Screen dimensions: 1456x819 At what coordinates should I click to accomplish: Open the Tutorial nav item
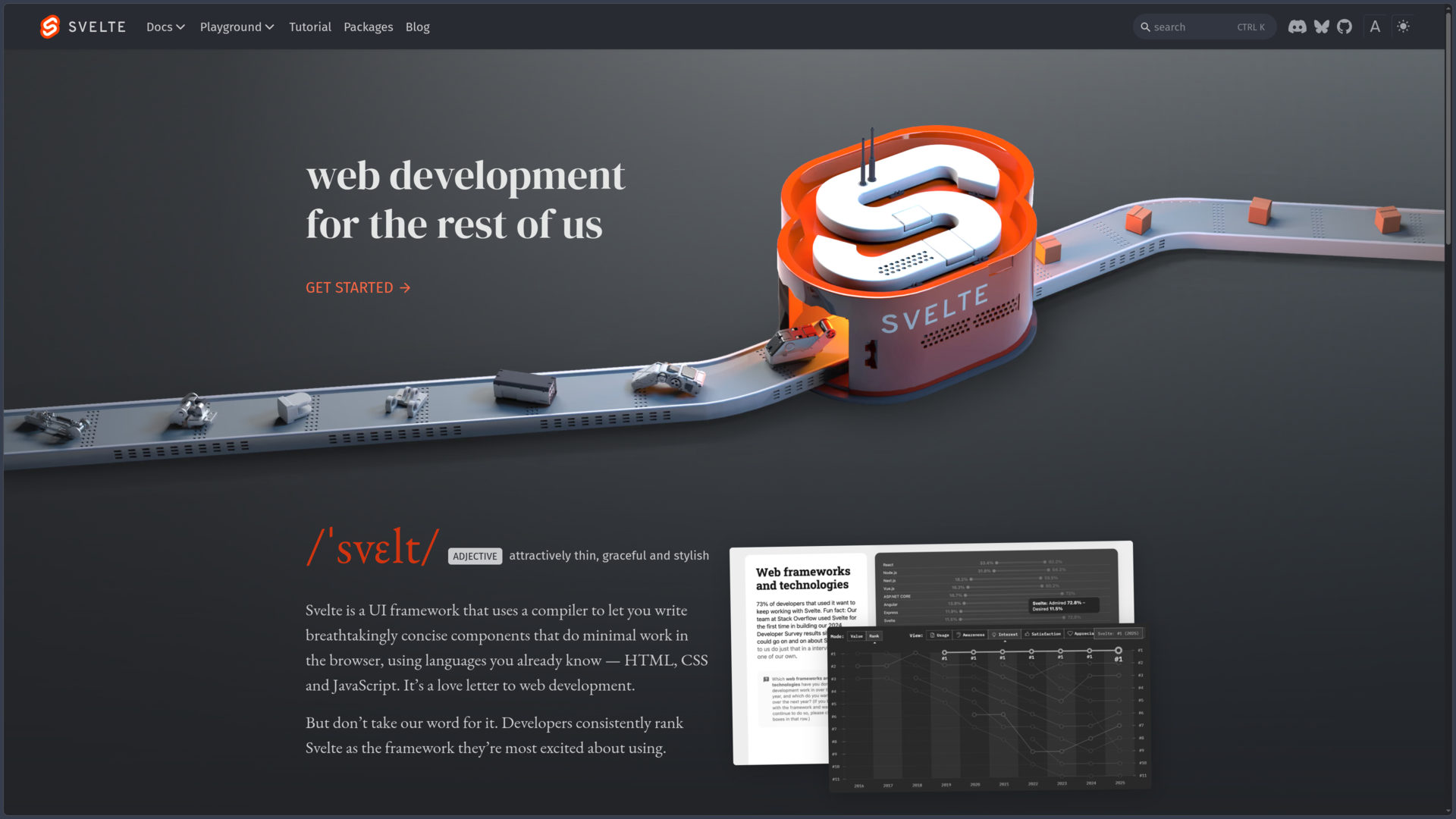pos(310,27)
